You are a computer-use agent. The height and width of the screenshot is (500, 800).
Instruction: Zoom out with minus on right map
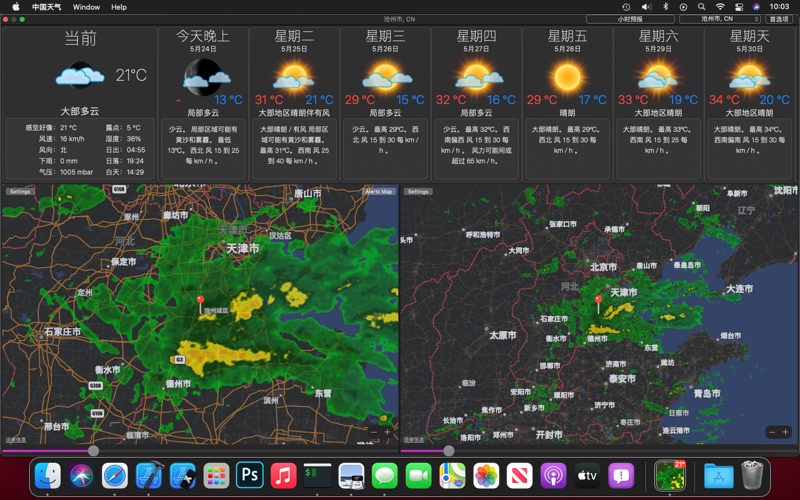[x=772, y=432]
